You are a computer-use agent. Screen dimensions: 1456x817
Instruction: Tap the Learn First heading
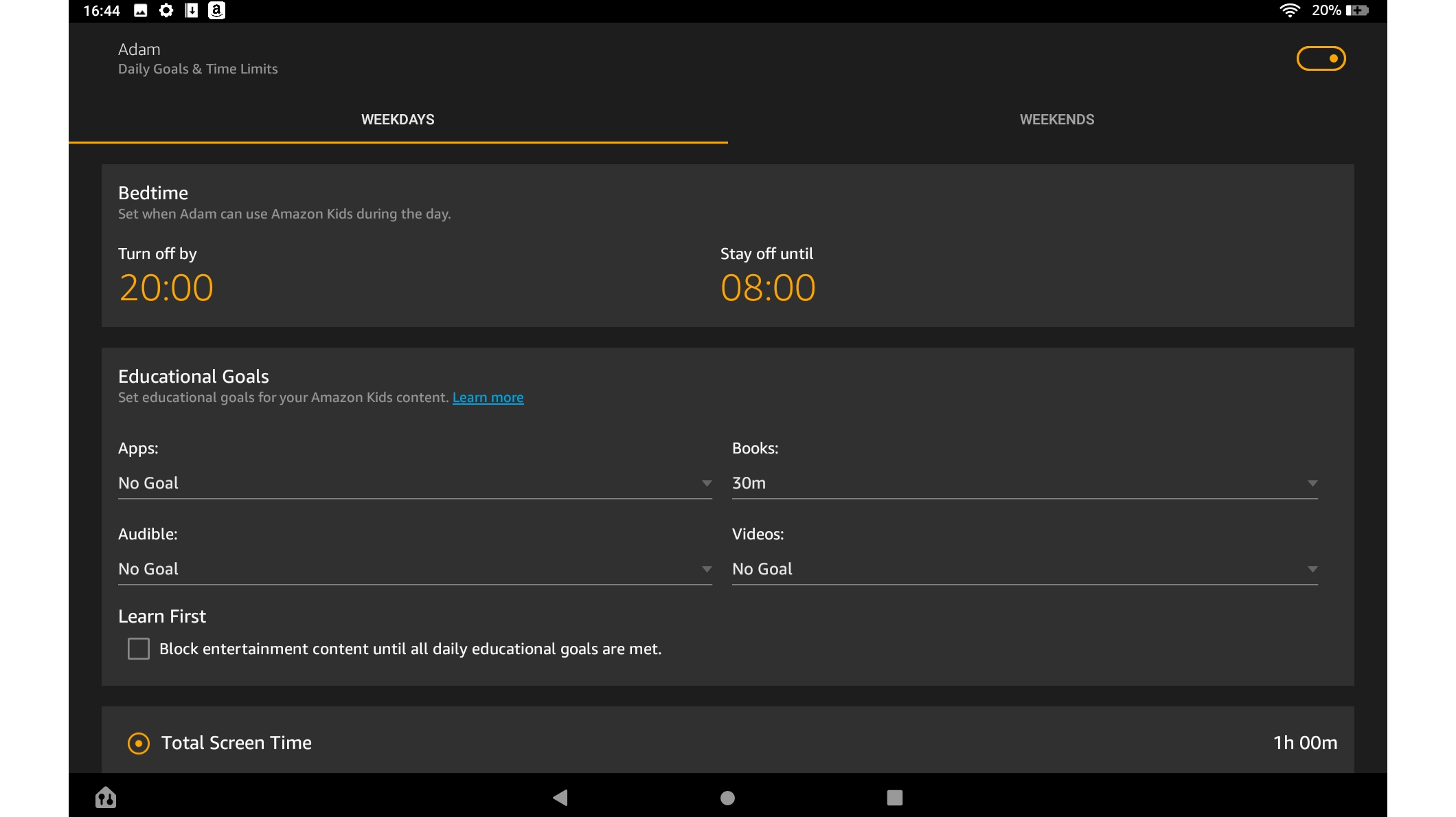tap(162, 616)
